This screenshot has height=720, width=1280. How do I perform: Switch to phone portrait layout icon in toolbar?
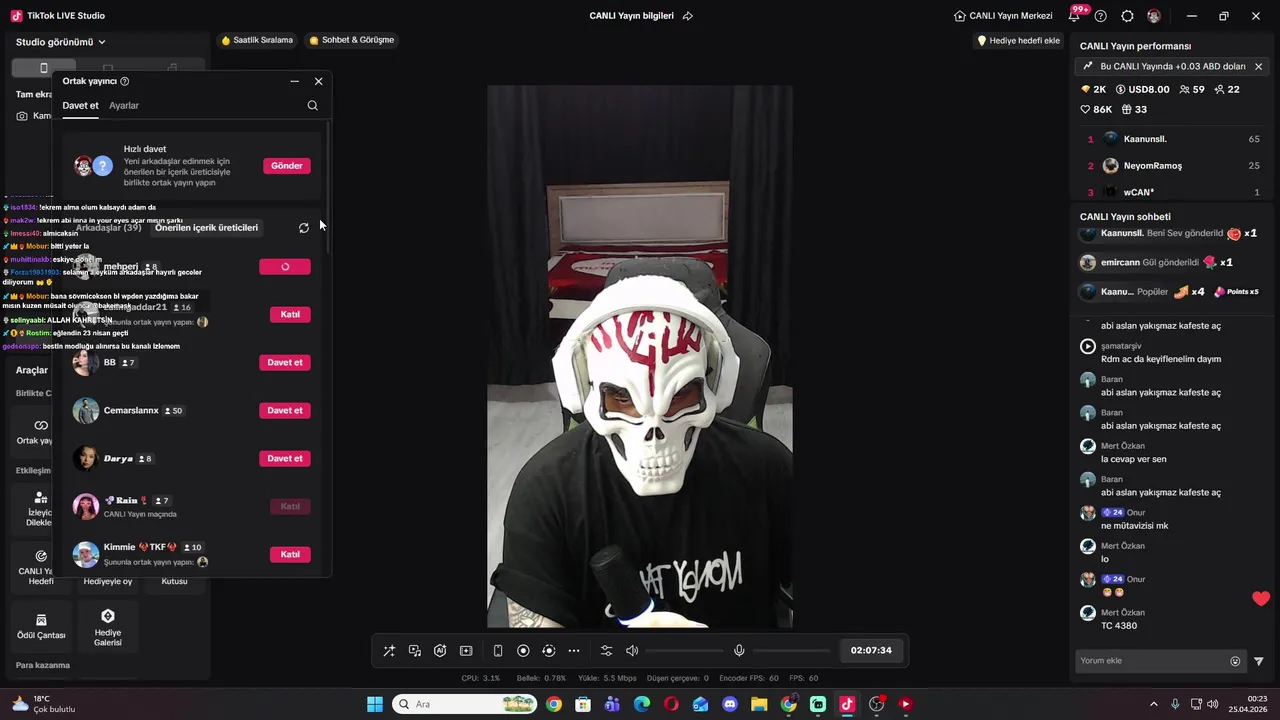(498, 651)
